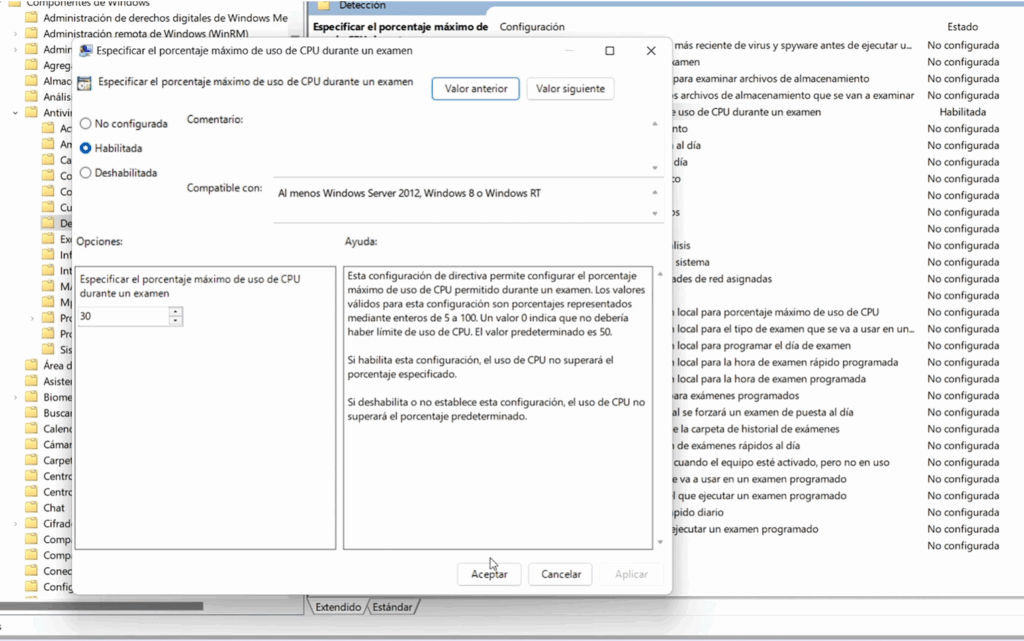Click the up arrow of the Comentario scrollbar
Screen dimensions: 1024x641
(x=654, y=123)
